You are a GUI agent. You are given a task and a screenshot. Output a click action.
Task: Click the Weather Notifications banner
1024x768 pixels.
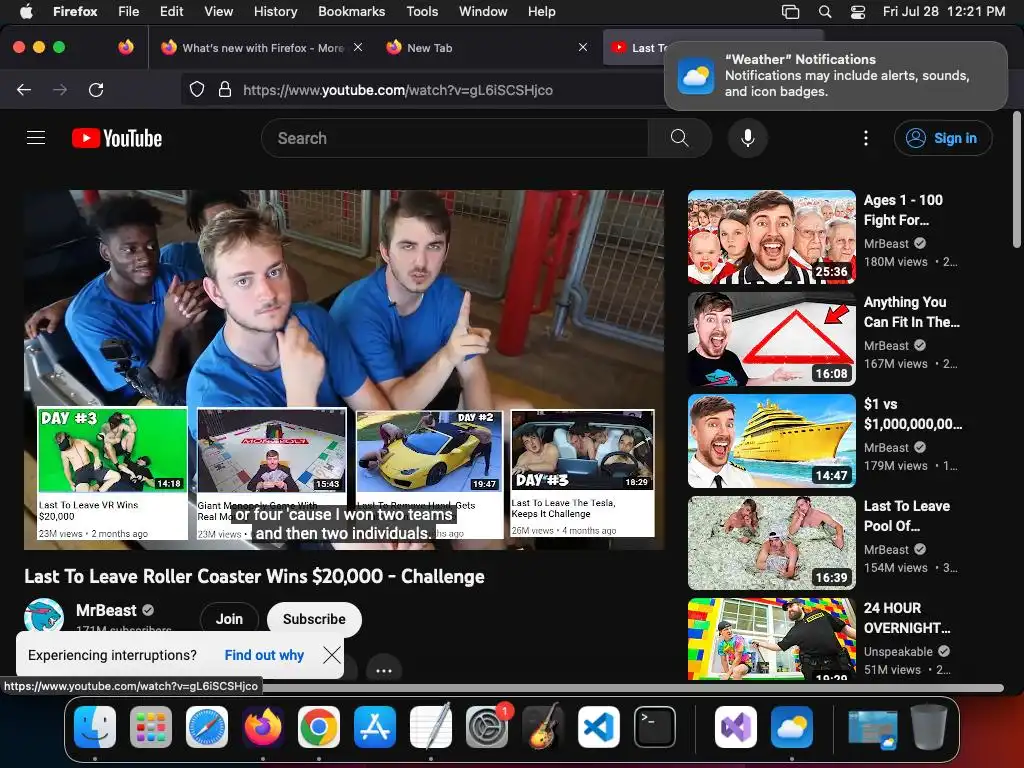836,76
